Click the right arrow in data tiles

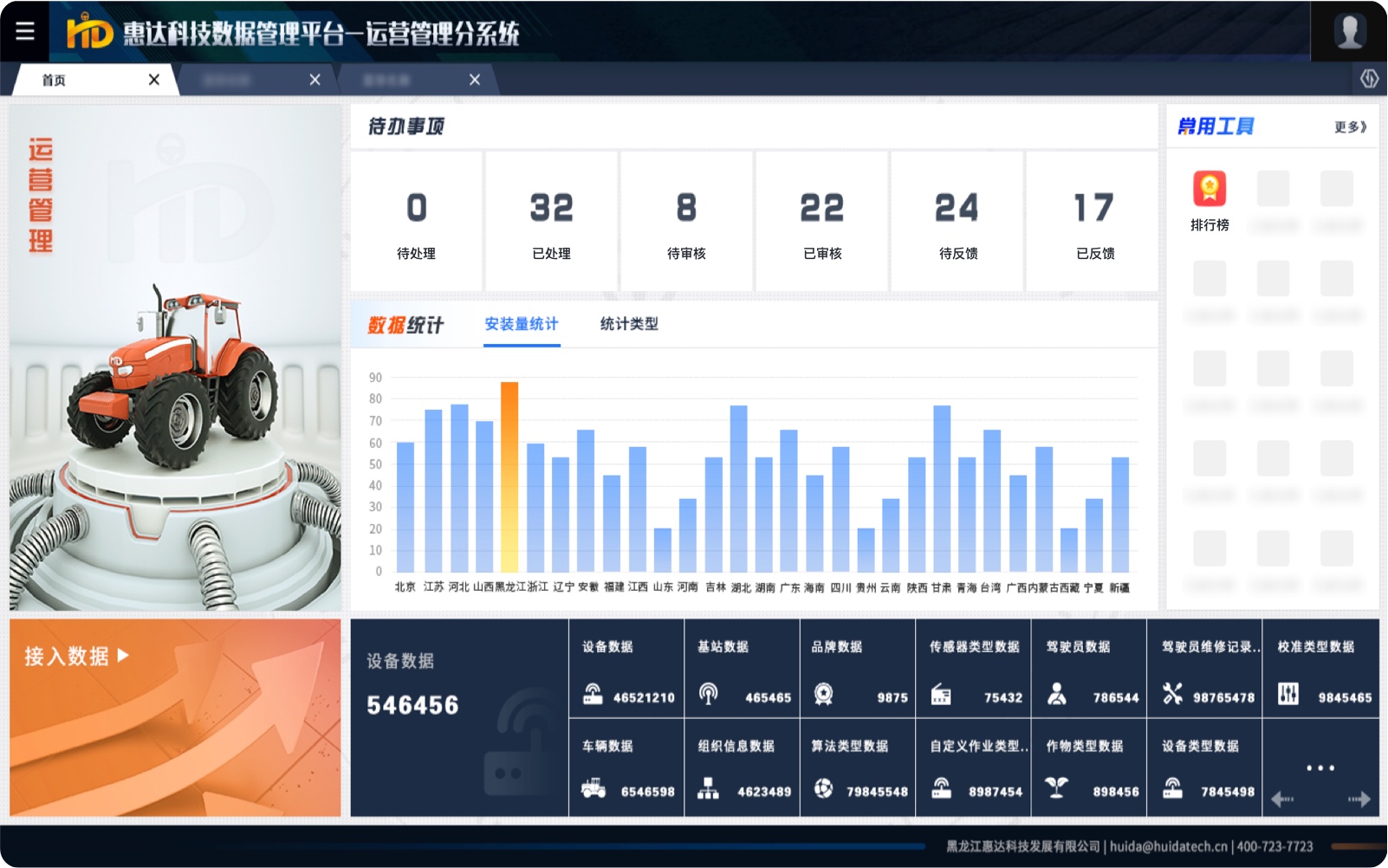click(x=1359, y=799)
